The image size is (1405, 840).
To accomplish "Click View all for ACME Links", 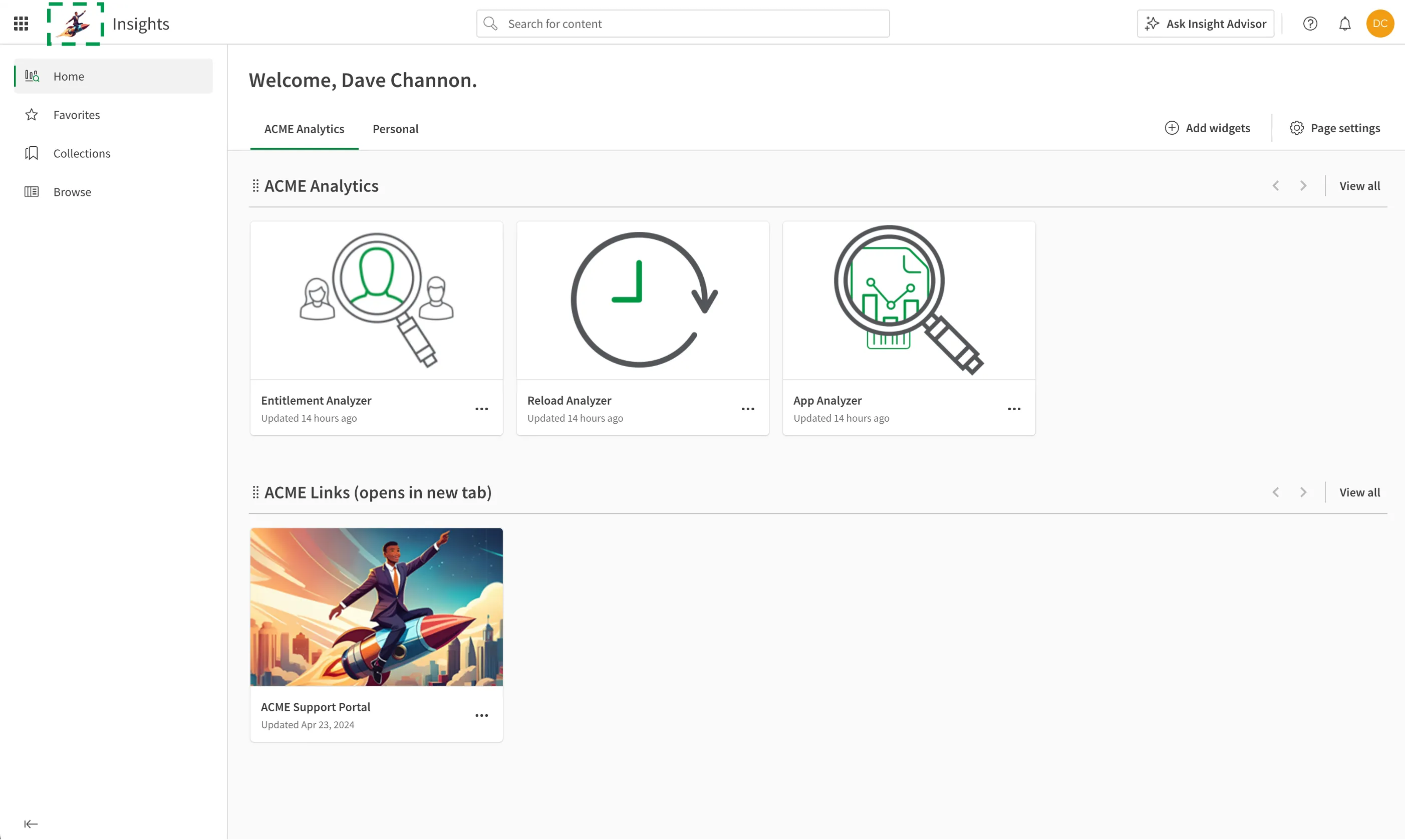I will [1359, 492].
